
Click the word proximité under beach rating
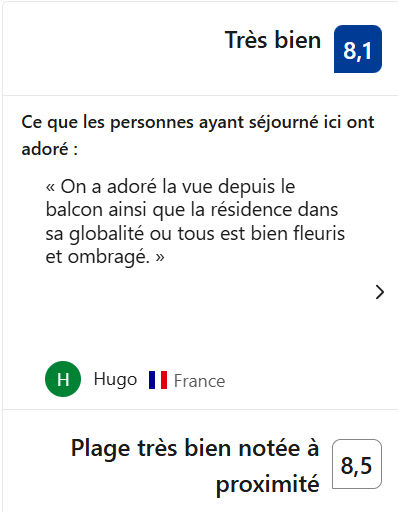(x=268, y=484)
